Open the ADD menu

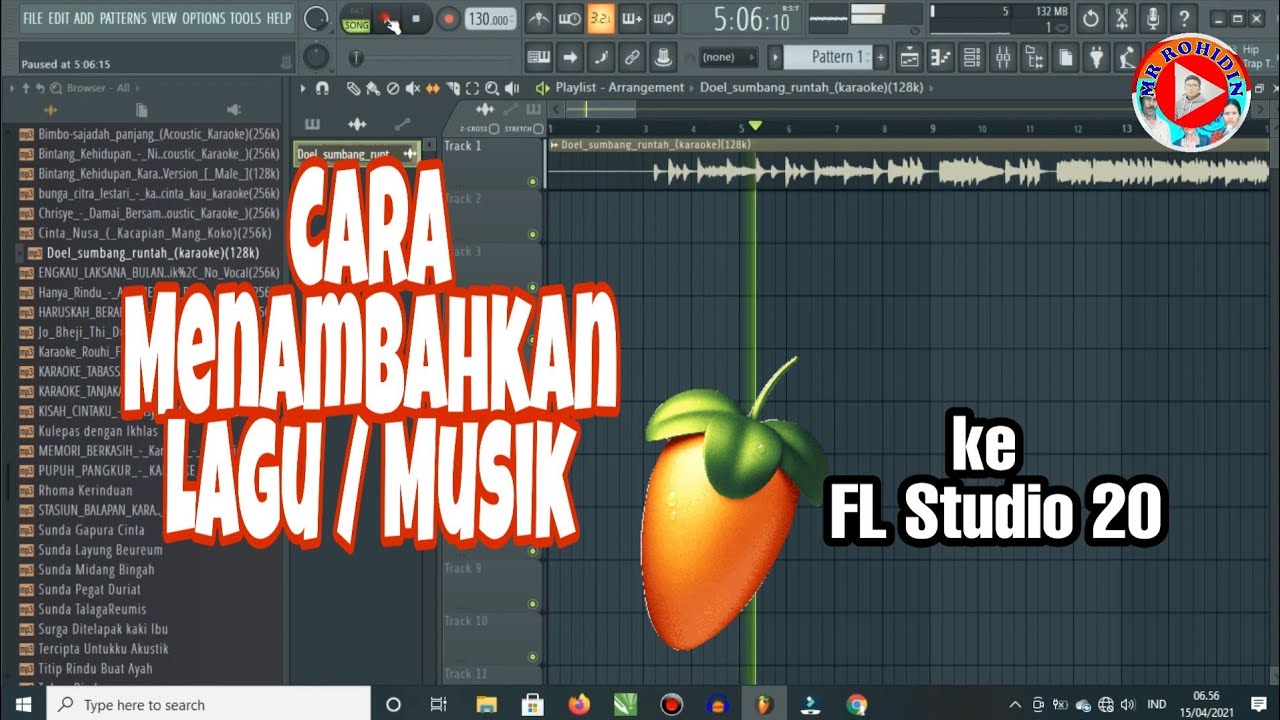(84, 18)
